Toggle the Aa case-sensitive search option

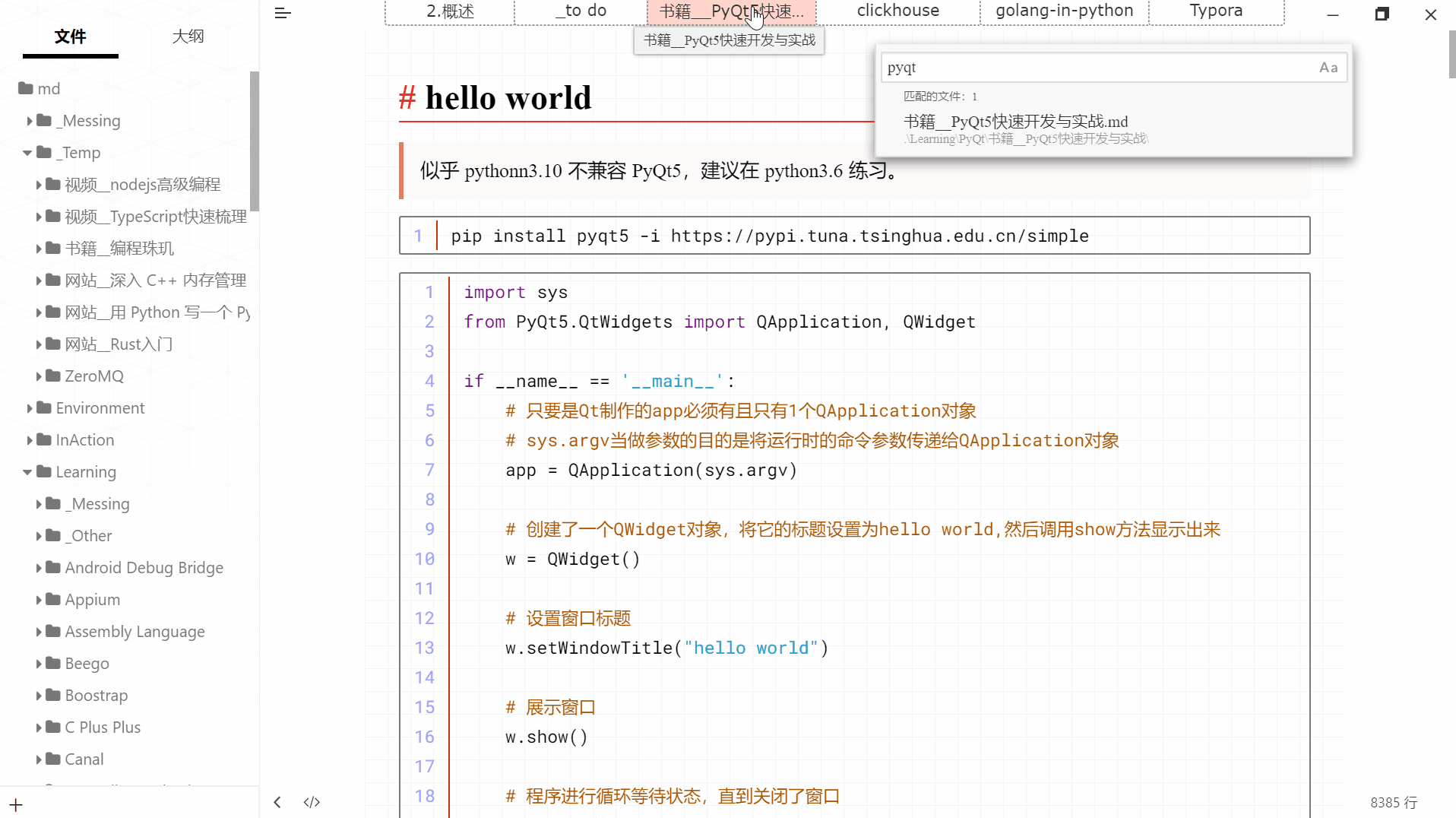tap(1328, 68)
